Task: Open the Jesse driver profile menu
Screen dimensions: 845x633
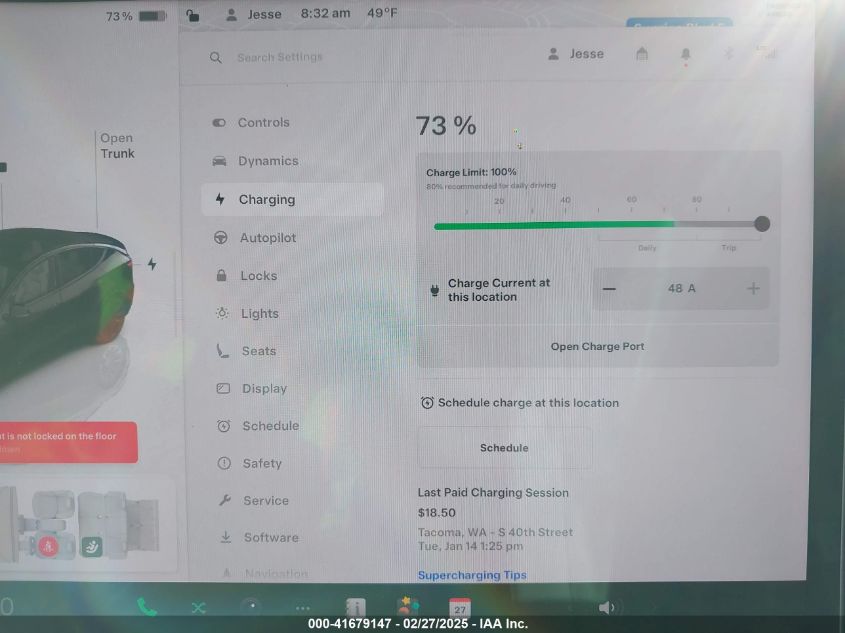Action: pos(576,54)
